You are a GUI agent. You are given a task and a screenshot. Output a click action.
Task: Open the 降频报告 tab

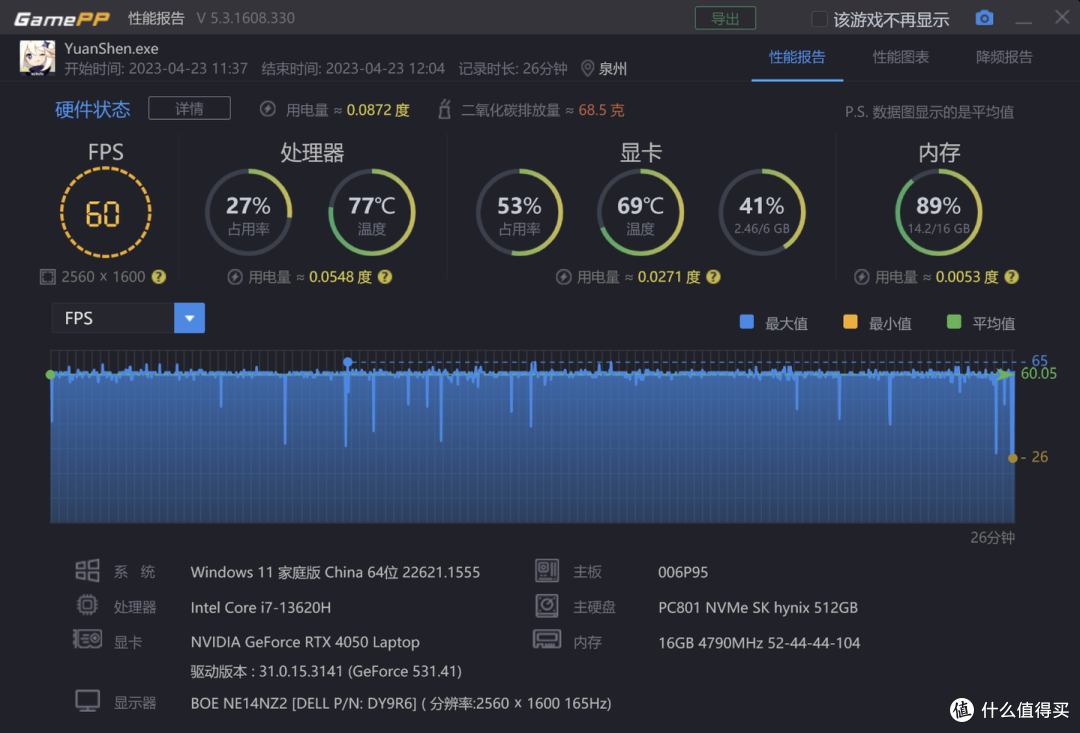click(x=1004, y=57)
